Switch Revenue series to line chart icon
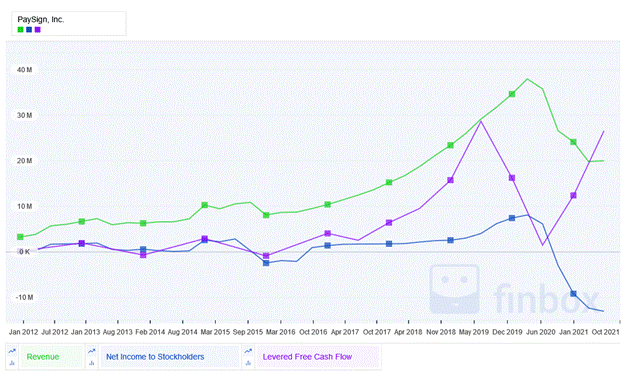The image size is (626, 376). tap(12, 351)
